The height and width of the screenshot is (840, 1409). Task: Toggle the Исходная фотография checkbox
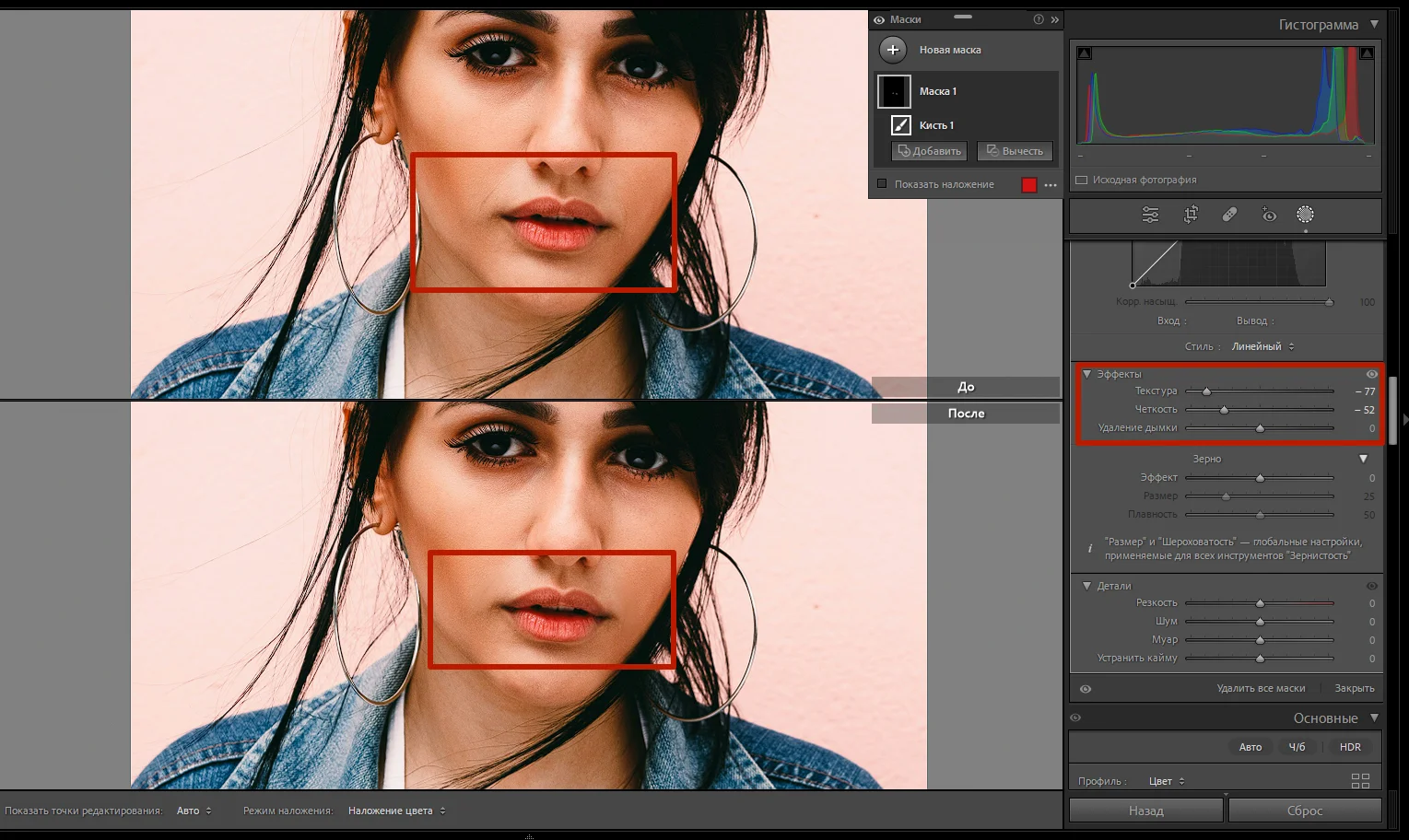coord(1082,181)
